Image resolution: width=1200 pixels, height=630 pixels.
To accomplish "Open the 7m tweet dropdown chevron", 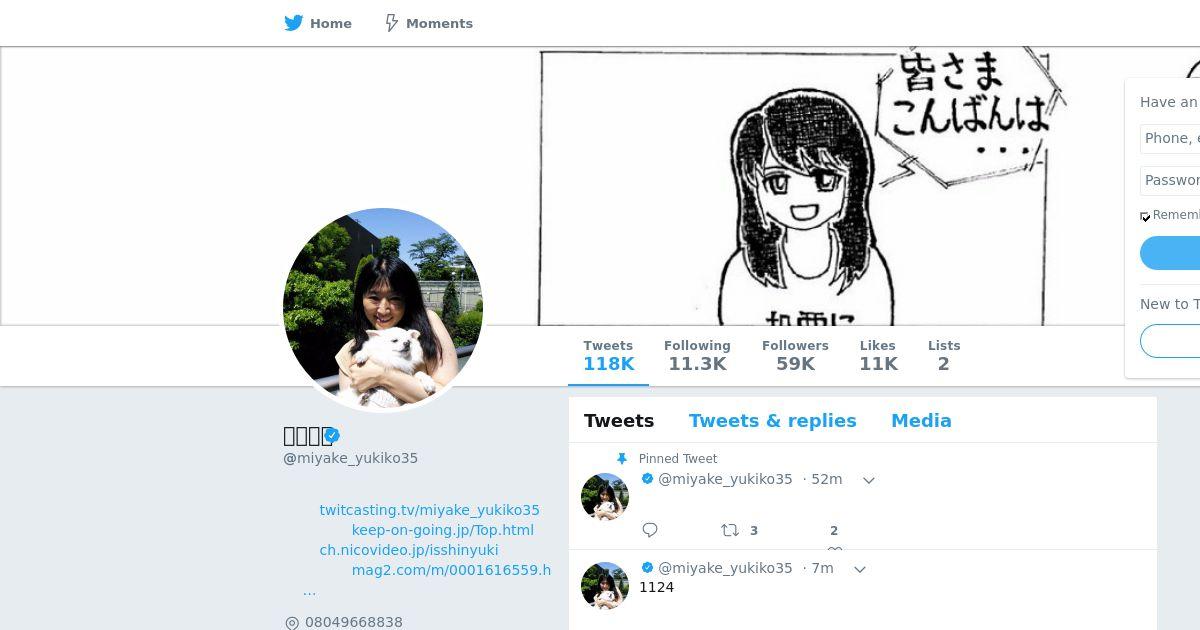I will tap(860, 569).
